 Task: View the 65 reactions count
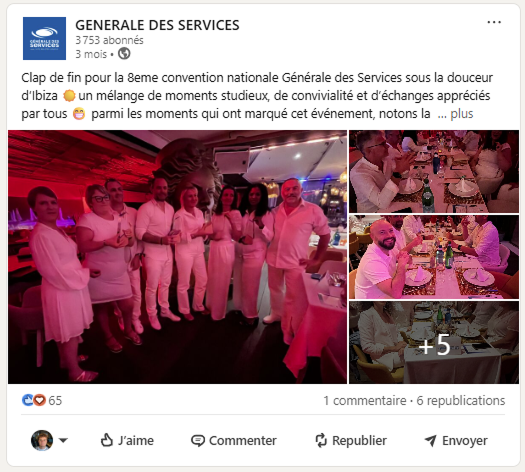click(55, 400)
